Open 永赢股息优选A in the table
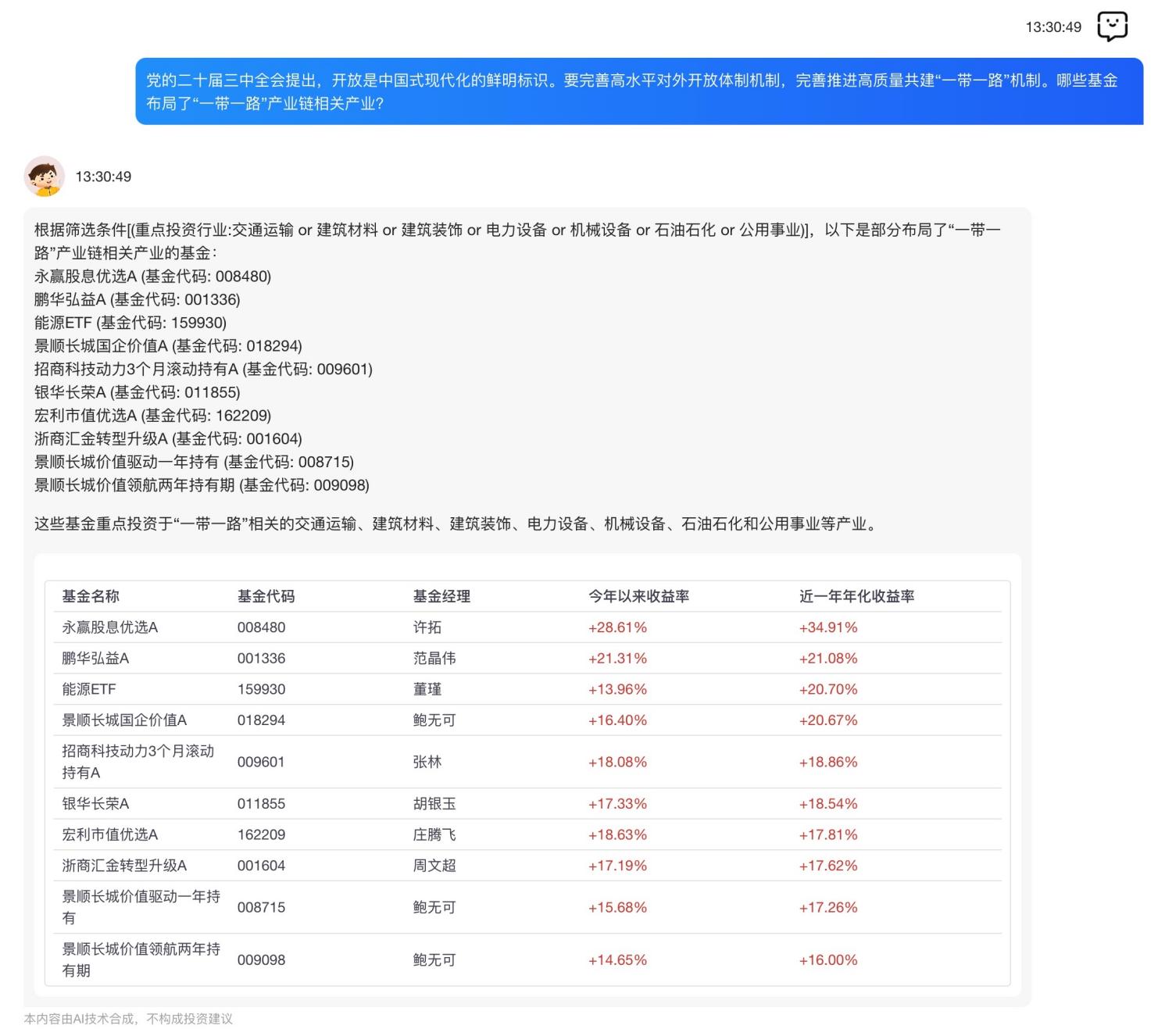1158x1036 pixels. tap(110, 627)
